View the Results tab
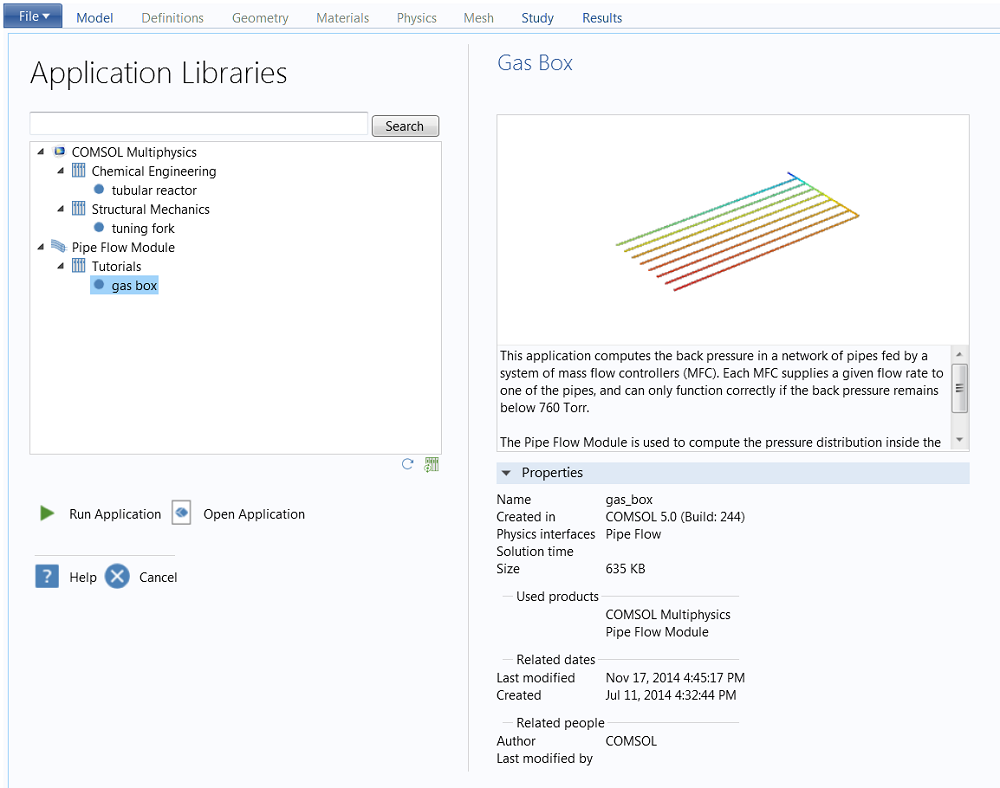 point(602,18)
